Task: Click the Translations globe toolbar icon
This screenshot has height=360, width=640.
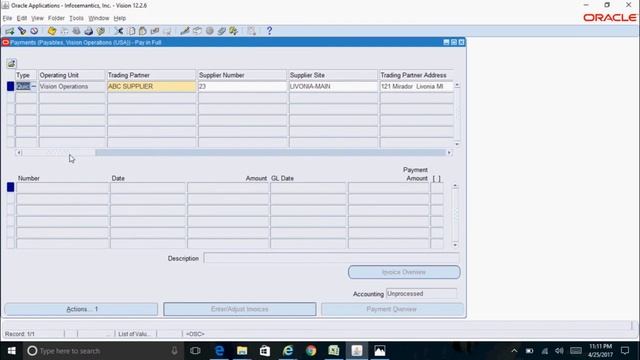Action: [209, 31]
